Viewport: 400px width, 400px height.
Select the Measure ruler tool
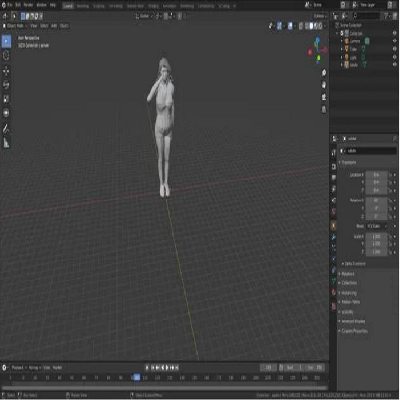point(6,143)
